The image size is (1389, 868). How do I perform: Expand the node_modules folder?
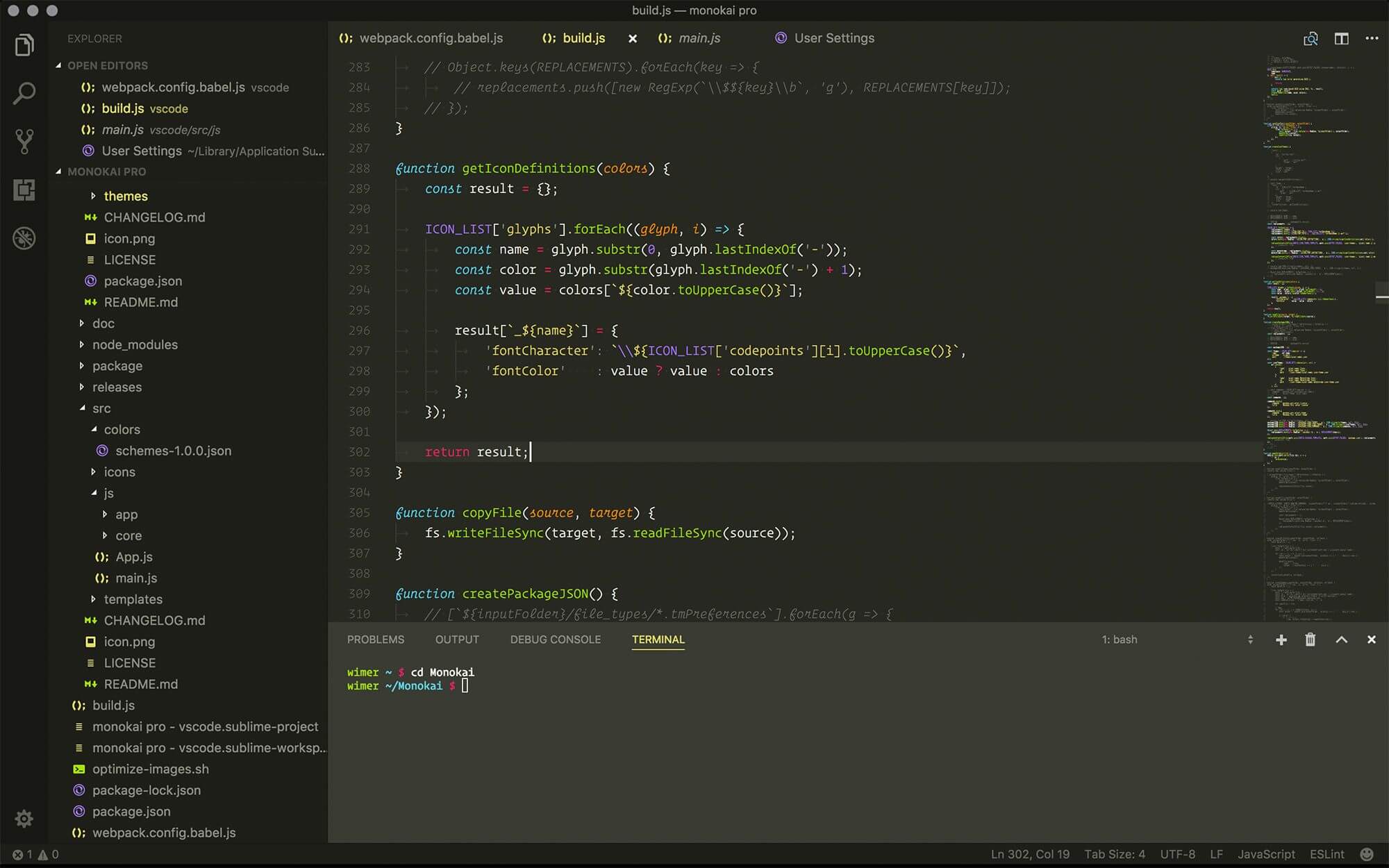pyautogui.click(x=133, y=344)
